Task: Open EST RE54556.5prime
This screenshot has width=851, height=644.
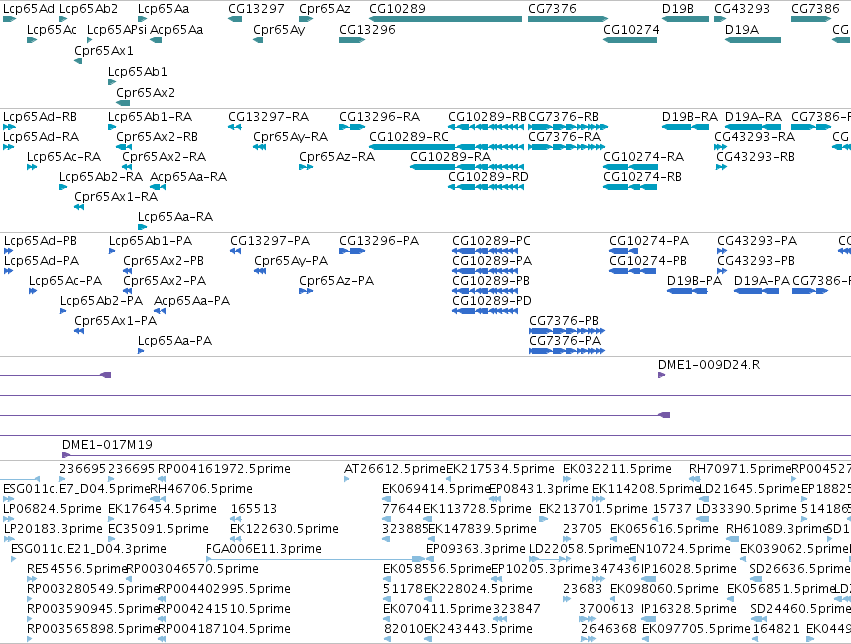Action: [77, 569]
